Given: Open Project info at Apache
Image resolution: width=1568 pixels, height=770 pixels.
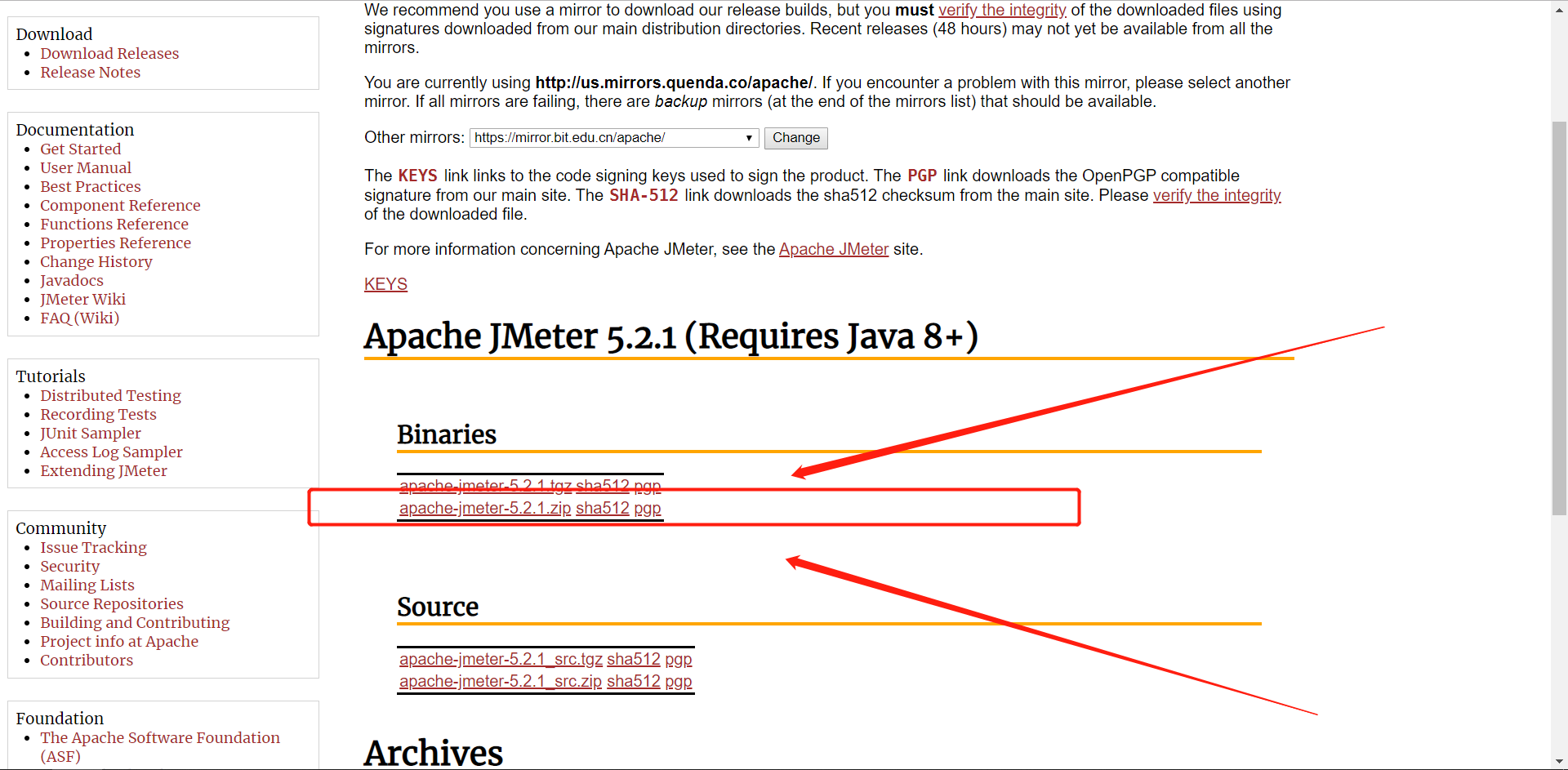Looking at the screenshot, I should click(118, 641).
